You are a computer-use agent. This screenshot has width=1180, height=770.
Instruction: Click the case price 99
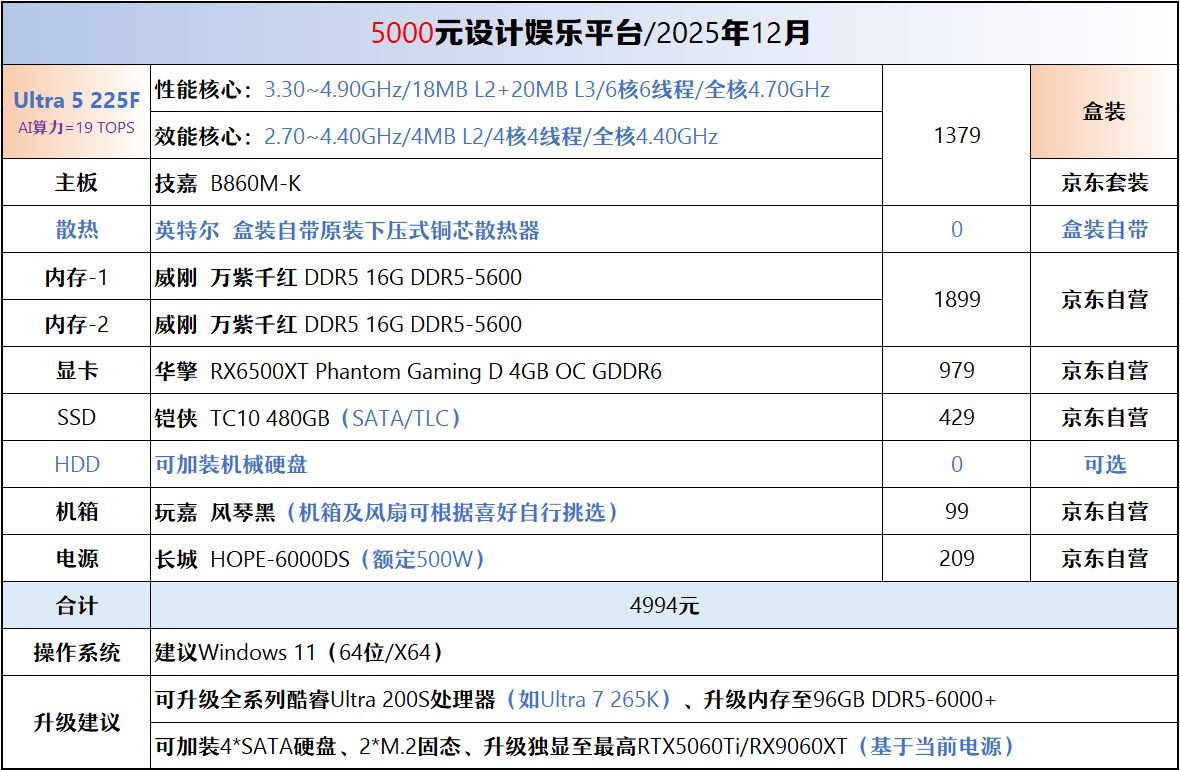pos(956,511)
